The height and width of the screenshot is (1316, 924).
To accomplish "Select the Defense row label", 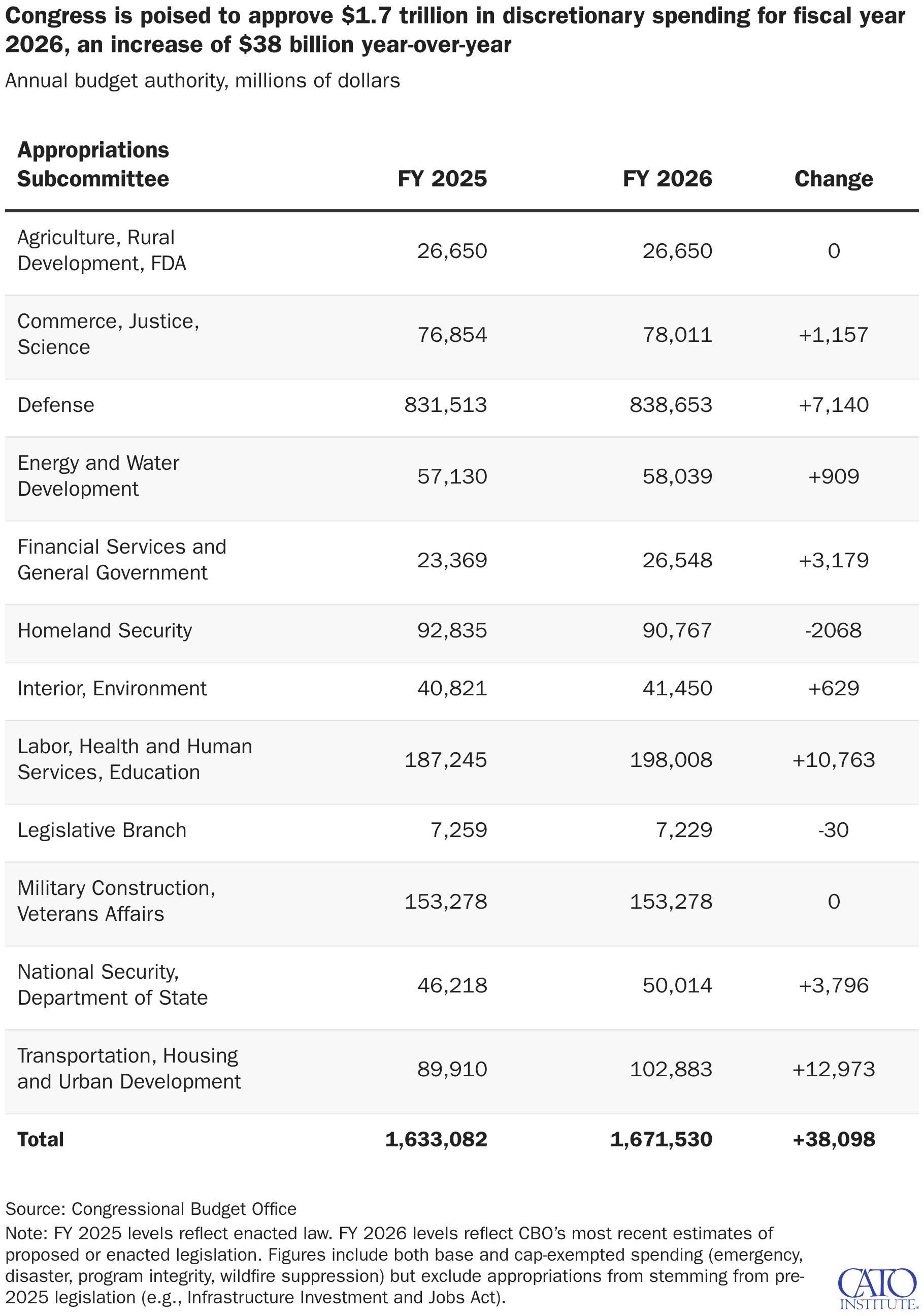I will (x=56, y=405).
